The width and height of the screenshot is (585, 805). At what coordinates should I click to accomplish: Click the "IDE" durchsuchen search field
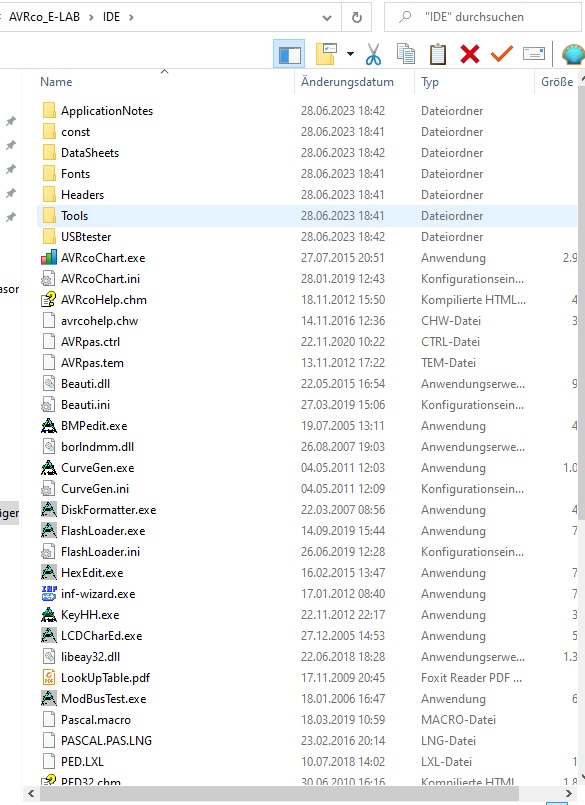click(483, 17)
